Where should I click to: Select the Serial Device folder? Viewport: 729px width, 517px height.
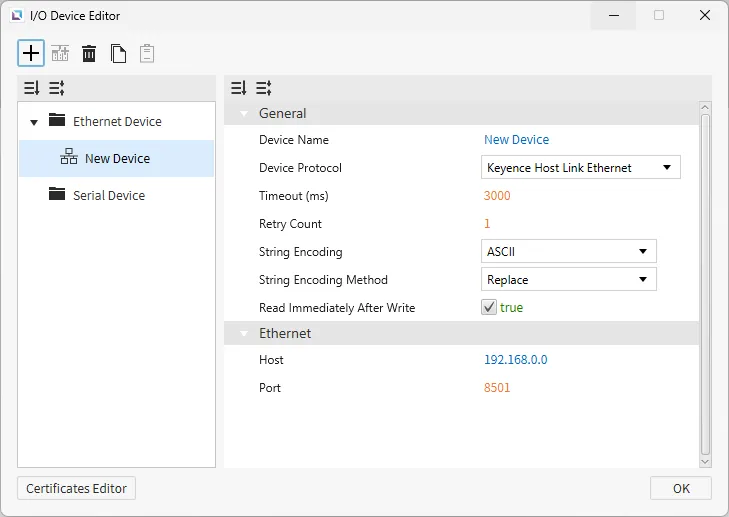(108, 196)
